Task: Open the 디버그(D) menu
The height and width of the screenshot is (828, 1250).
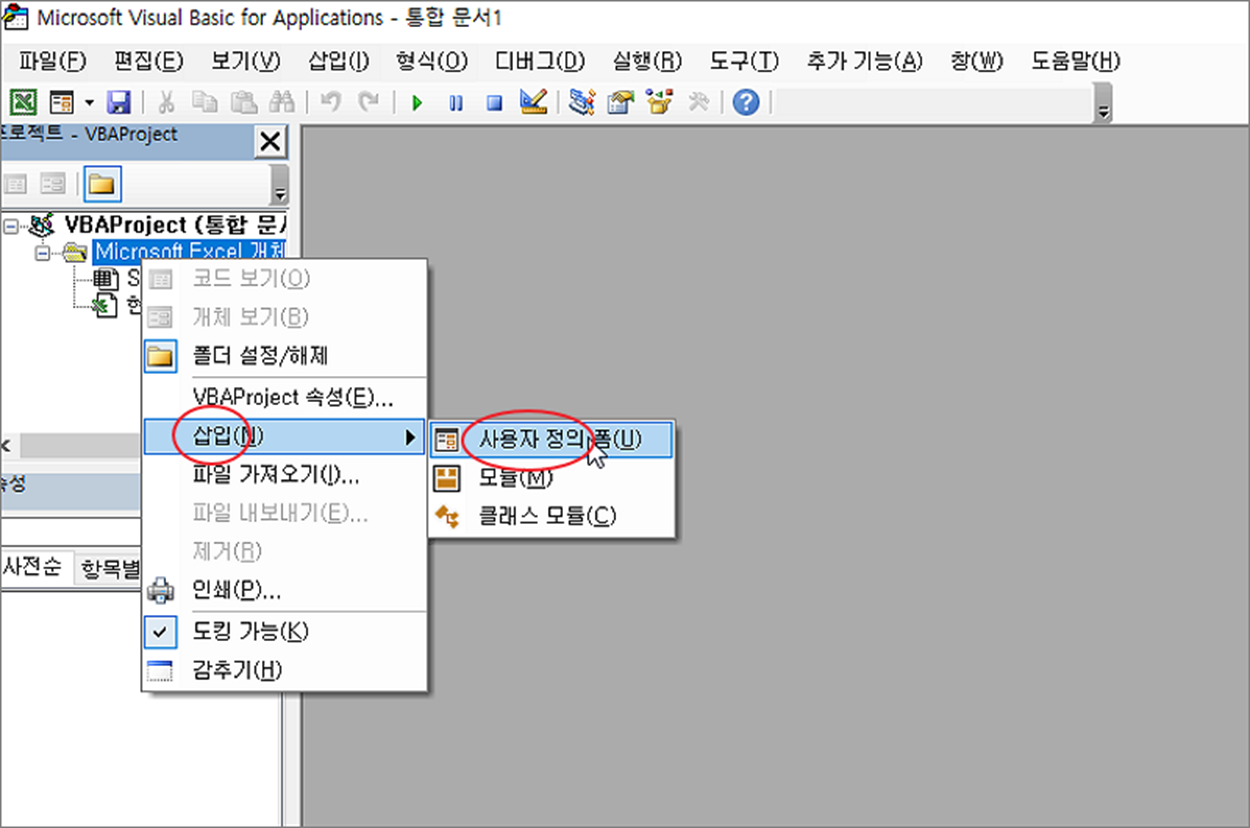Action: click(540, 61)
